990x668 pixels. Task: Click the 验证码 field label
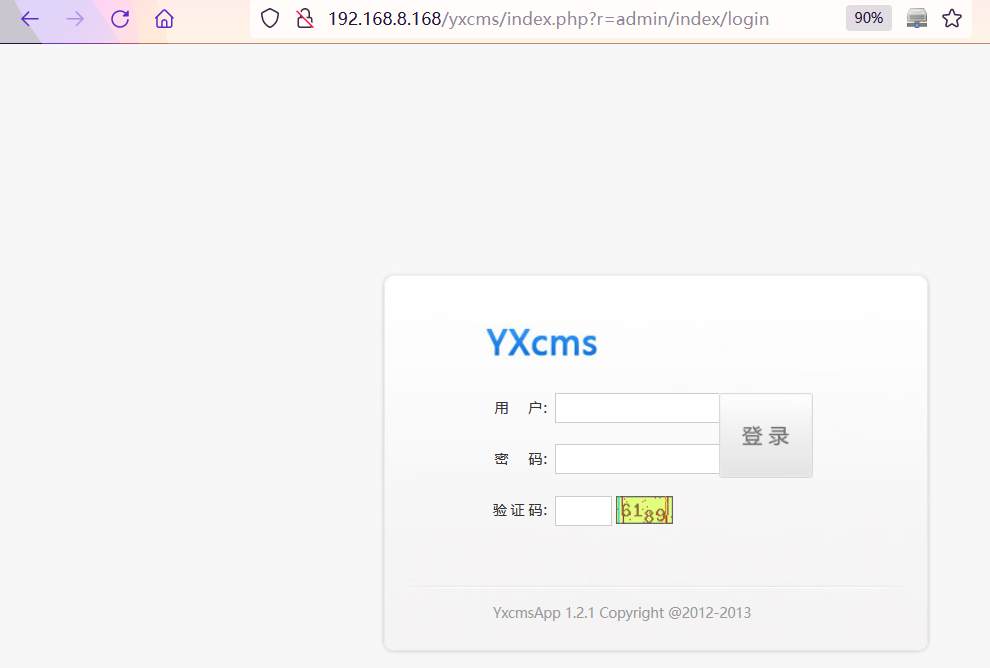pyautogui.click(x=520, y=511)
